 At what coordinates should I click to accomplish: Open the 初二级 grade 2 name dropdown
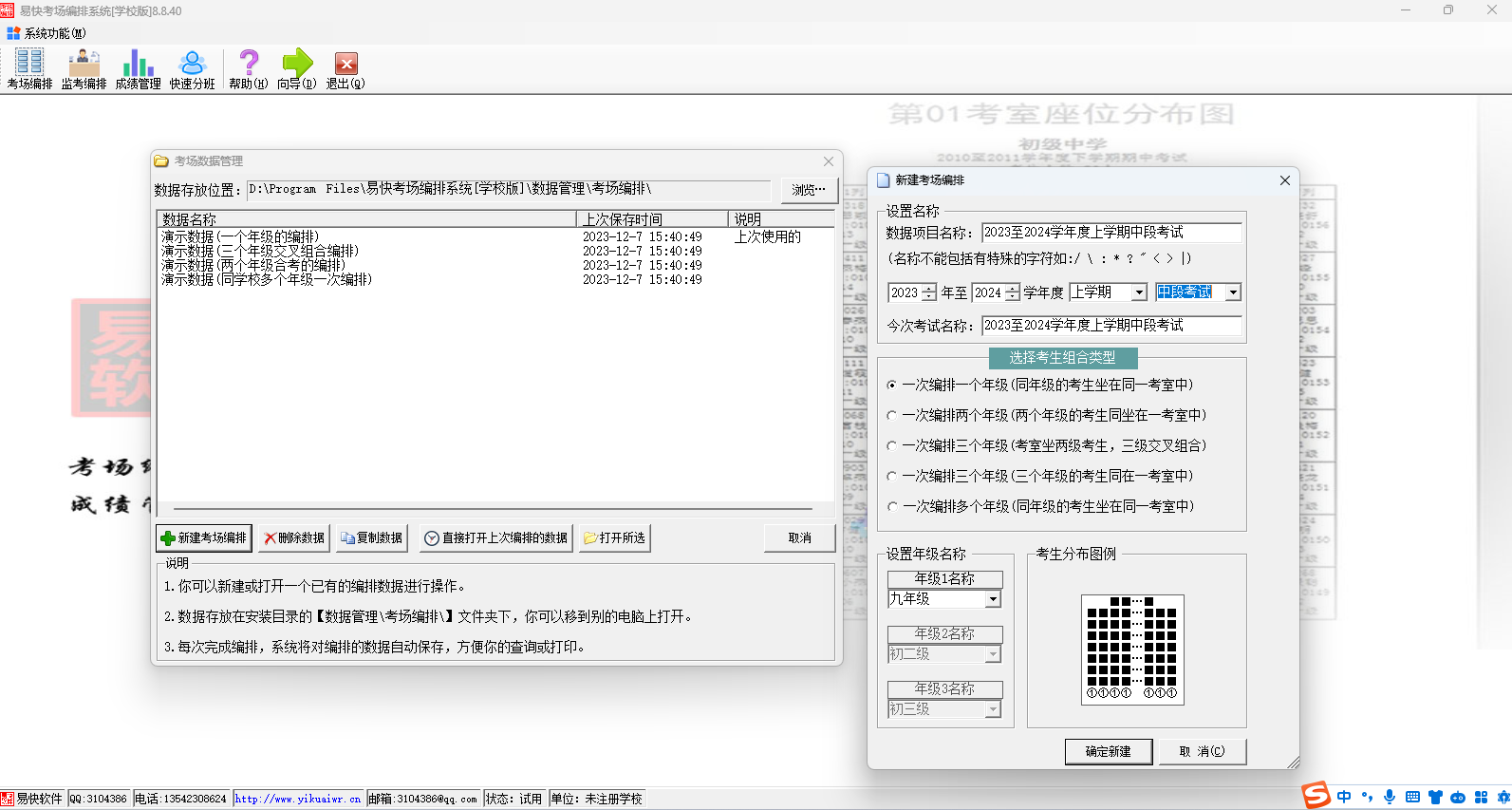(993, 654)
